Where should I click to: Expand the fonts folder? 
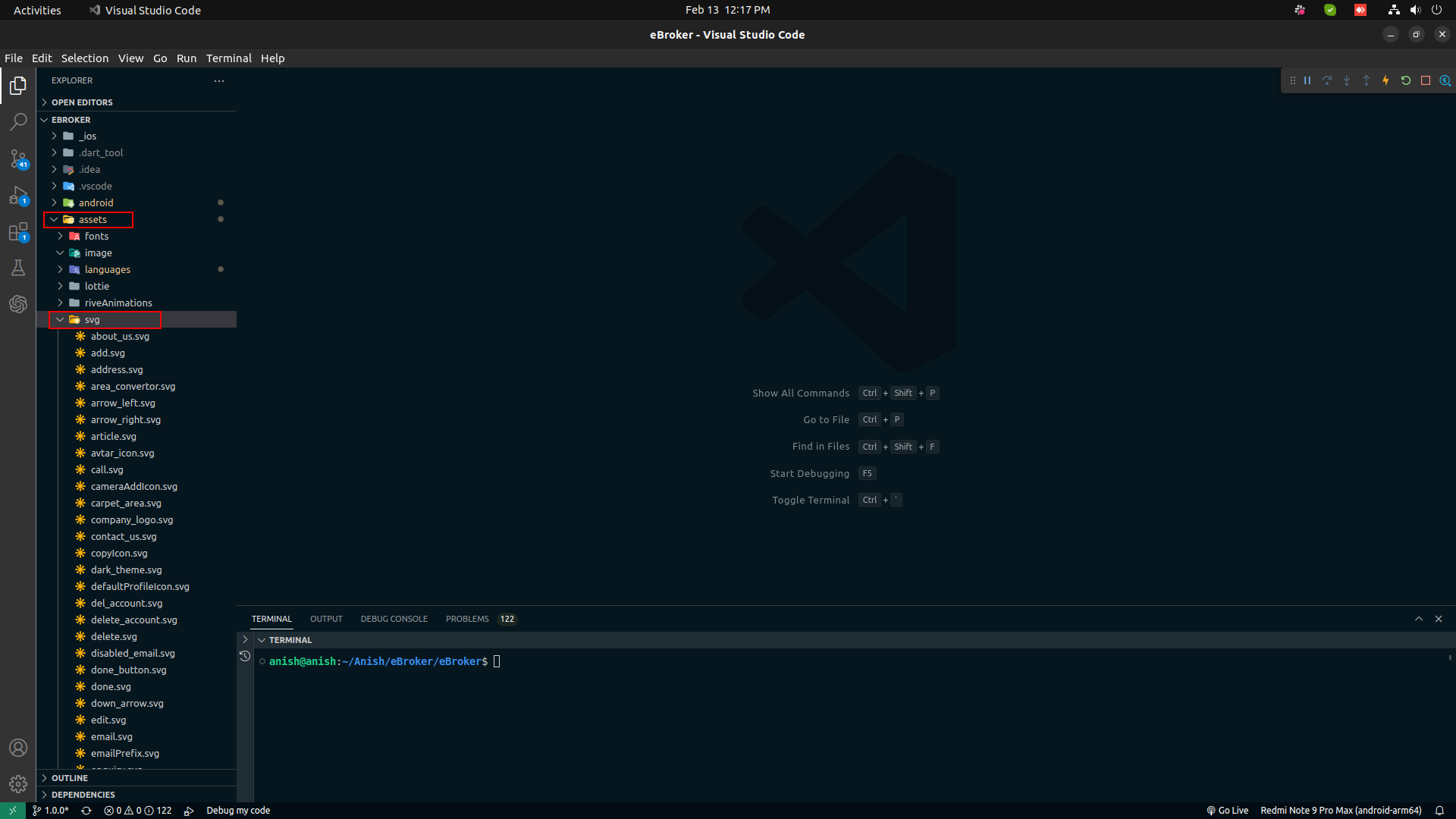pyautogui.click(x=136, y=236)
